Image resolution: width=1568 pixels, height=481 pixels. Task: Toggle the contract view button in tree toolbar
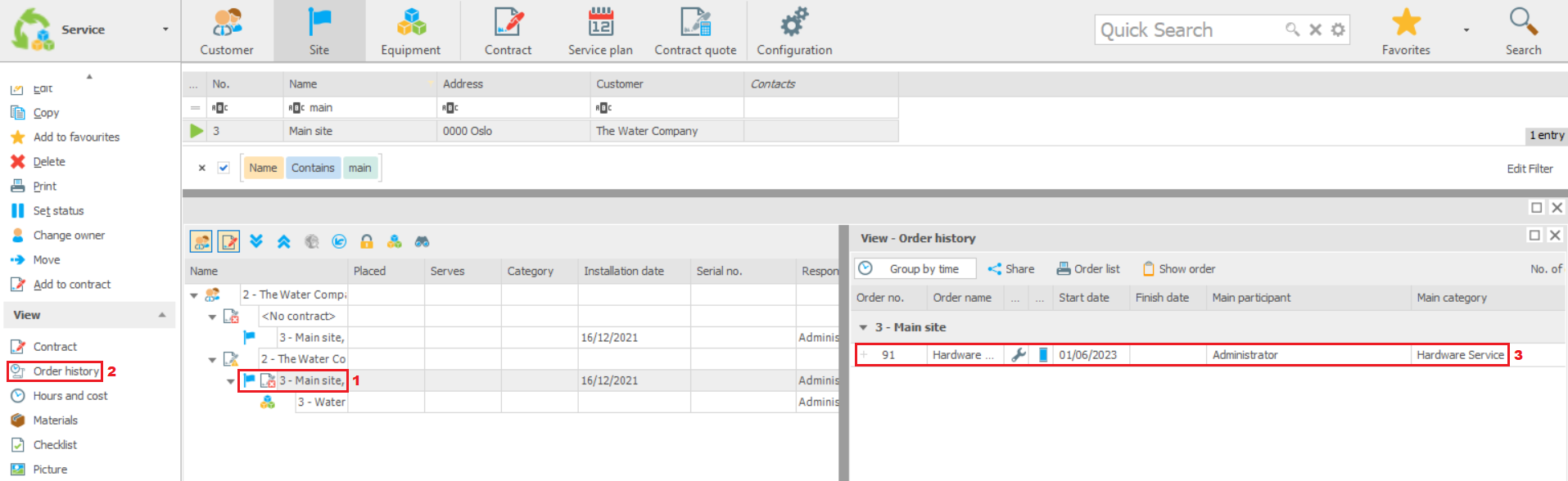229,241
